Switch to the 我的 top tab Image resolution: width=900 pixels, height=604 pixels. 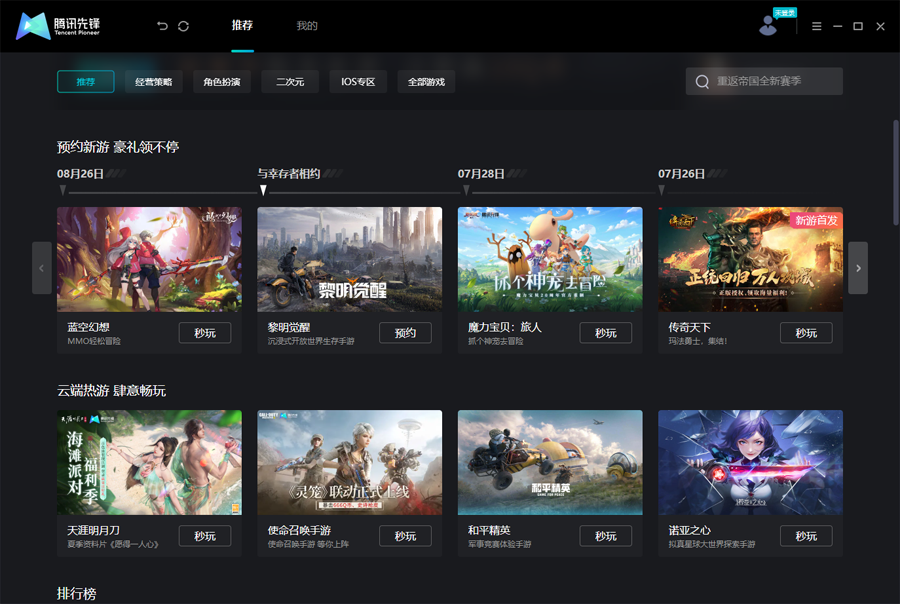click(x=307, y=25)
